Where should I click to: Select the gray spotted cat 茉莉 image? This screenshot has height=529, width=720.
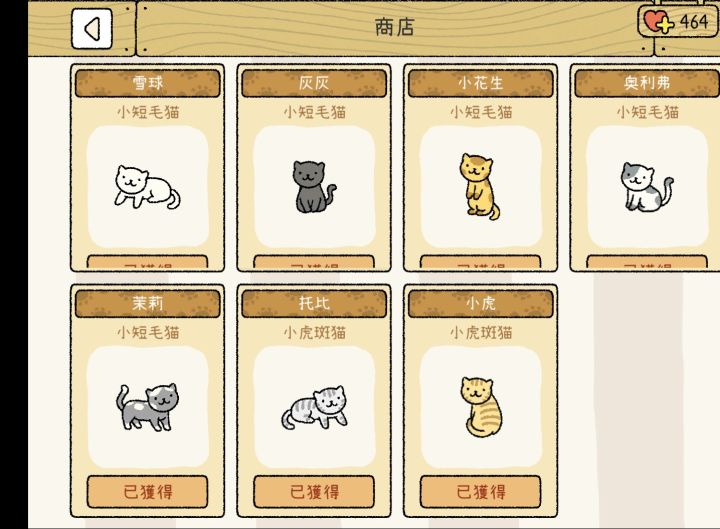(147, 407)
